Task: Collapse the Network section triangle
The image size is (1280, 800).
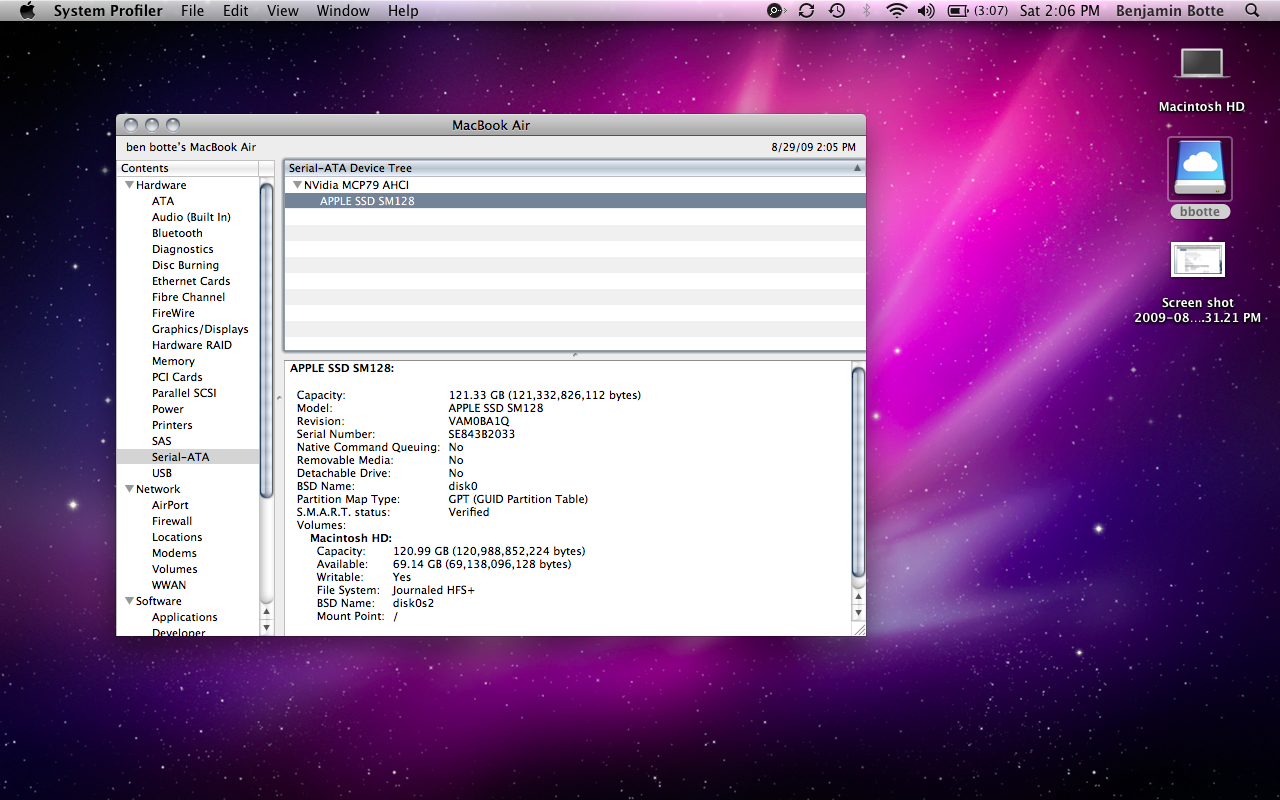Action: click(x=129, y=489)
